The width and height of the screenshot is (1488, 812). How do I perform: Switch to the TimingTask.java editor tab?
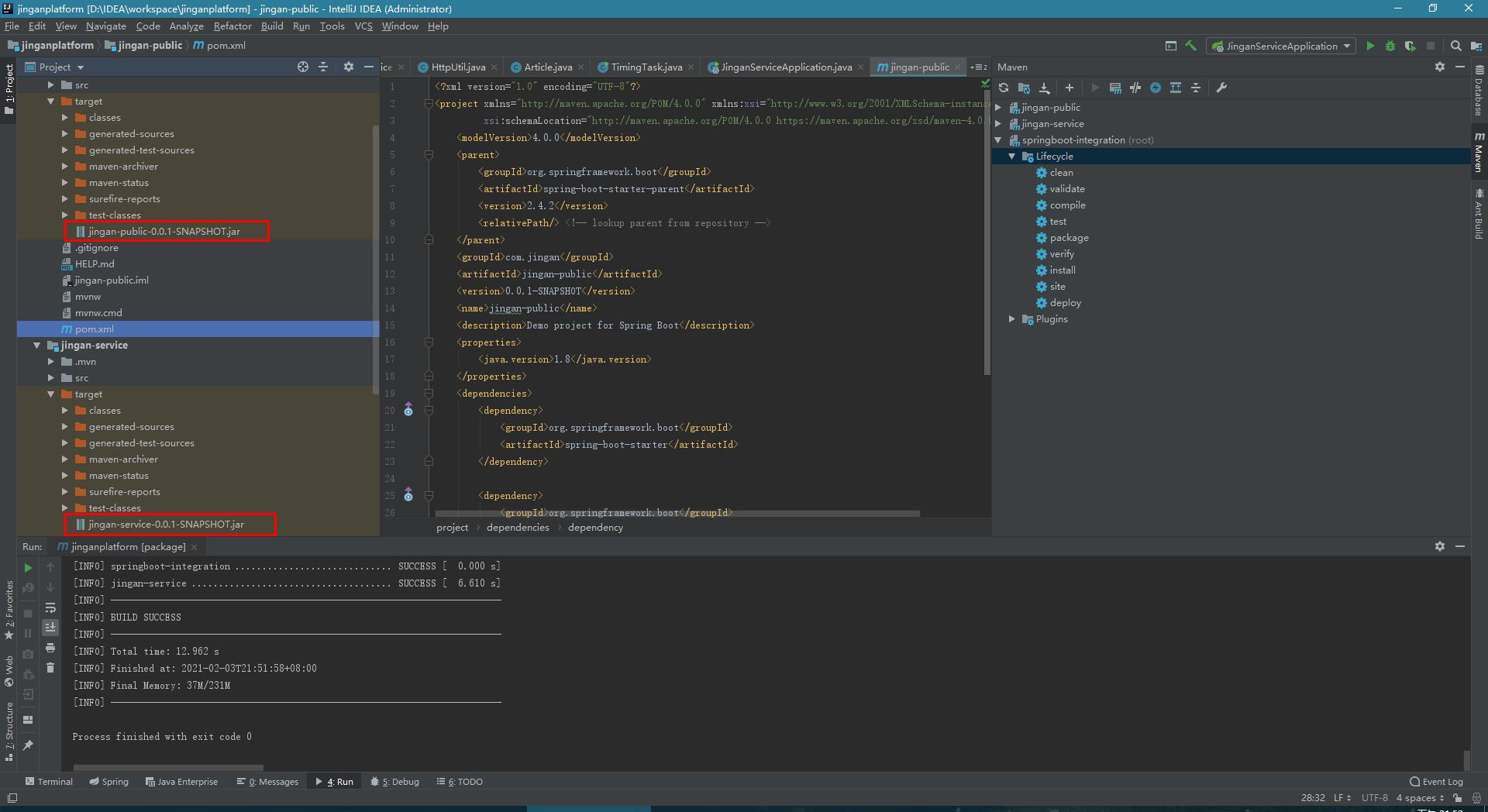point(646,67)
